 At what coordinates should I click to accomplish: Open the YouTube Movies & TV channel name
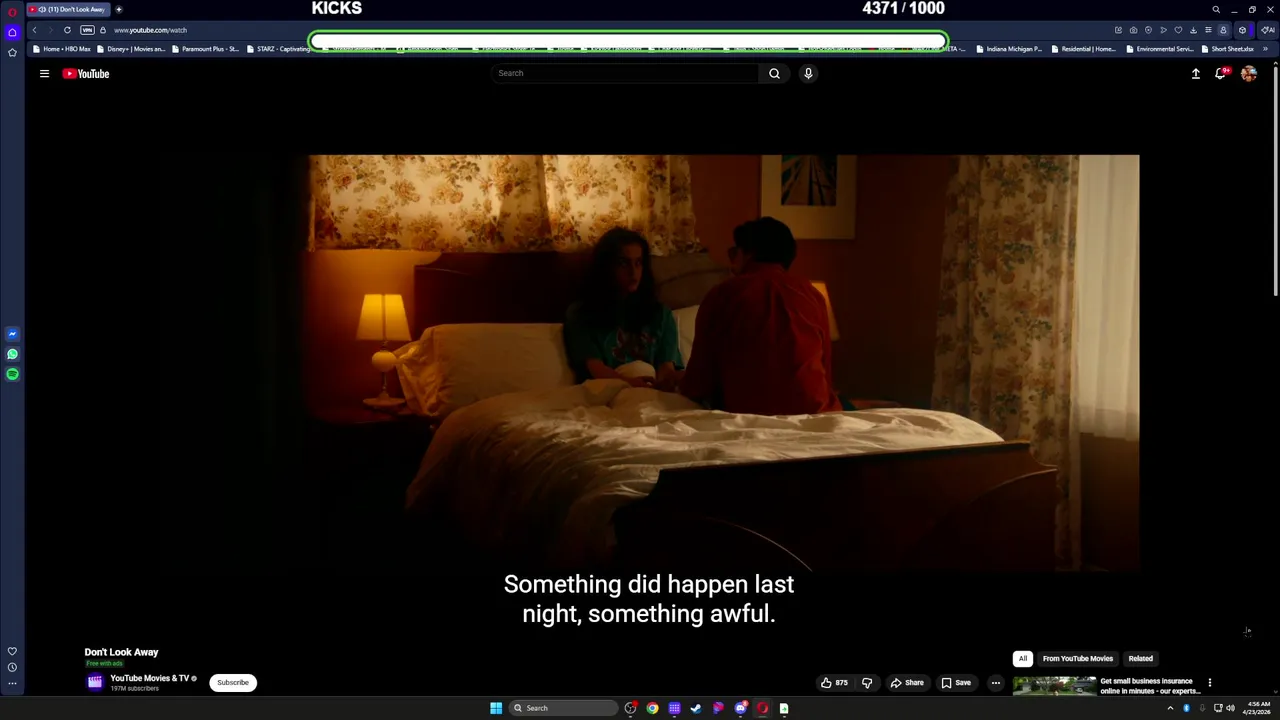(x=150, y=678)
